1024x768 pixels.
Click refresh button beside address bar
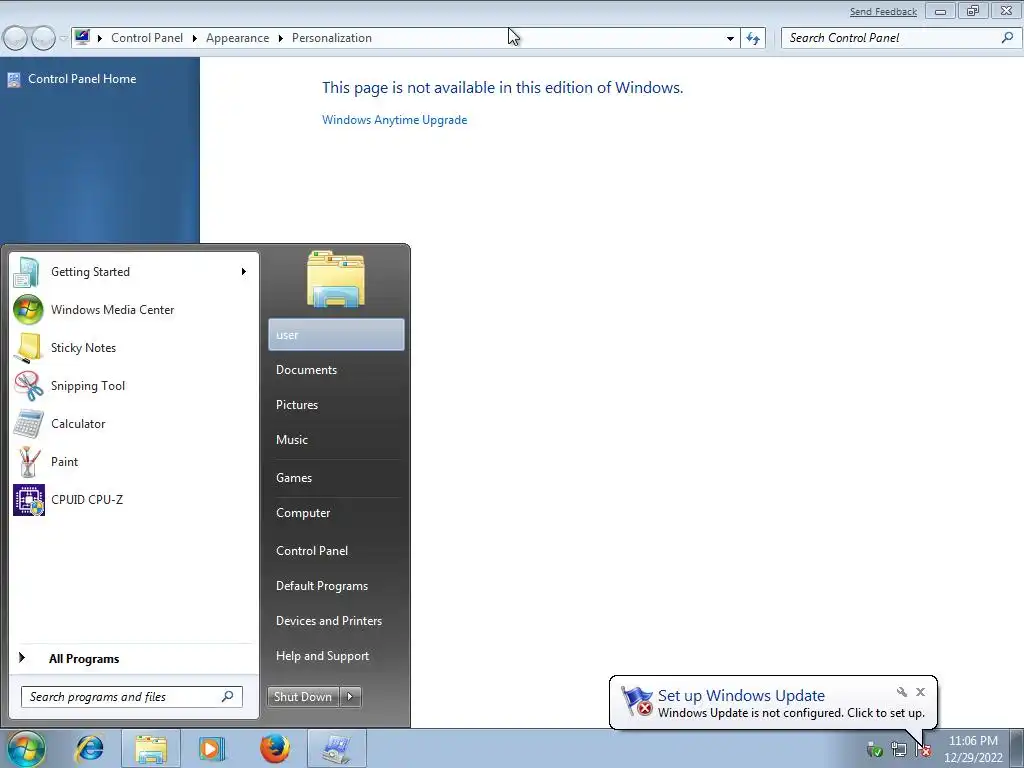753,39
